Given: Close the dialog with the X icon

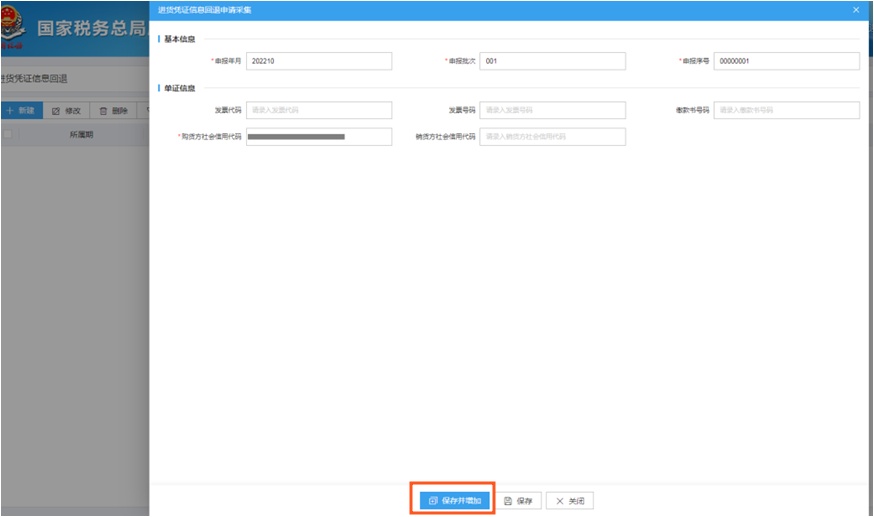Looking at the screenshot, I should 856,10.
